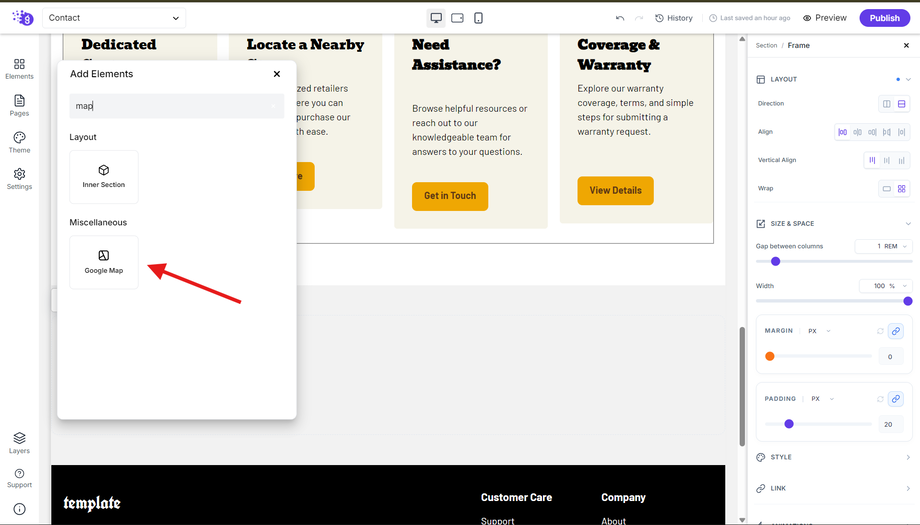Image resolution: width=920 pixels, height=525 pixels.
Task: Open the About footer link
Action: (614, 520)
